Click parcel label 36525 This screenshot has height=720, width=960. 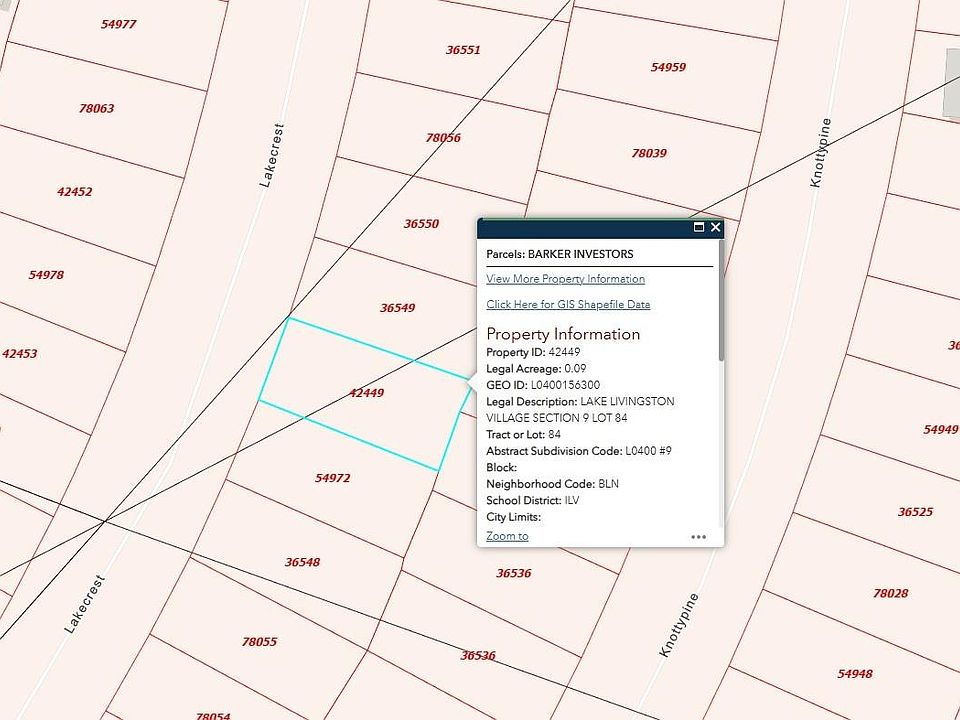click(915, 512)
